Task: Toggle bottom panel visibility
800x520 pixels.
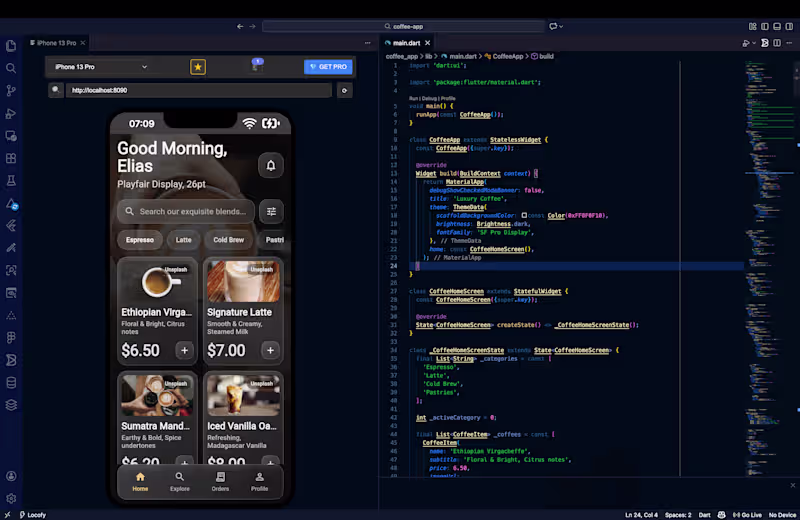Action: [x=777, y=27]
